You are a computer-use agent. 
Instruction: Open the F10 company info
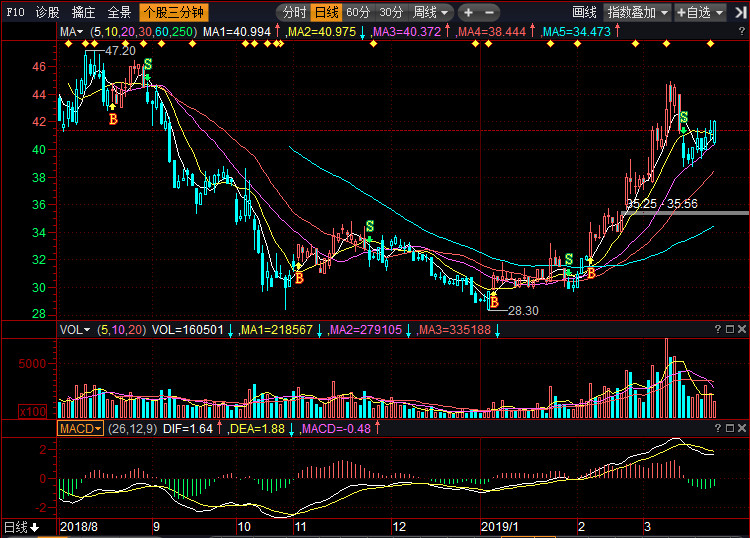[15, 12]
